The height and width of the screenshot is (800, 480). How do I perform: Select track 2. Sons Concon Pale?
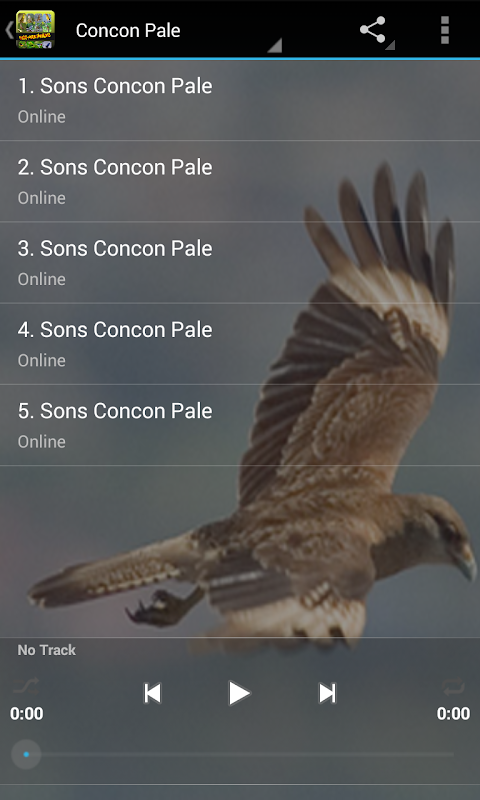point(240,181)
